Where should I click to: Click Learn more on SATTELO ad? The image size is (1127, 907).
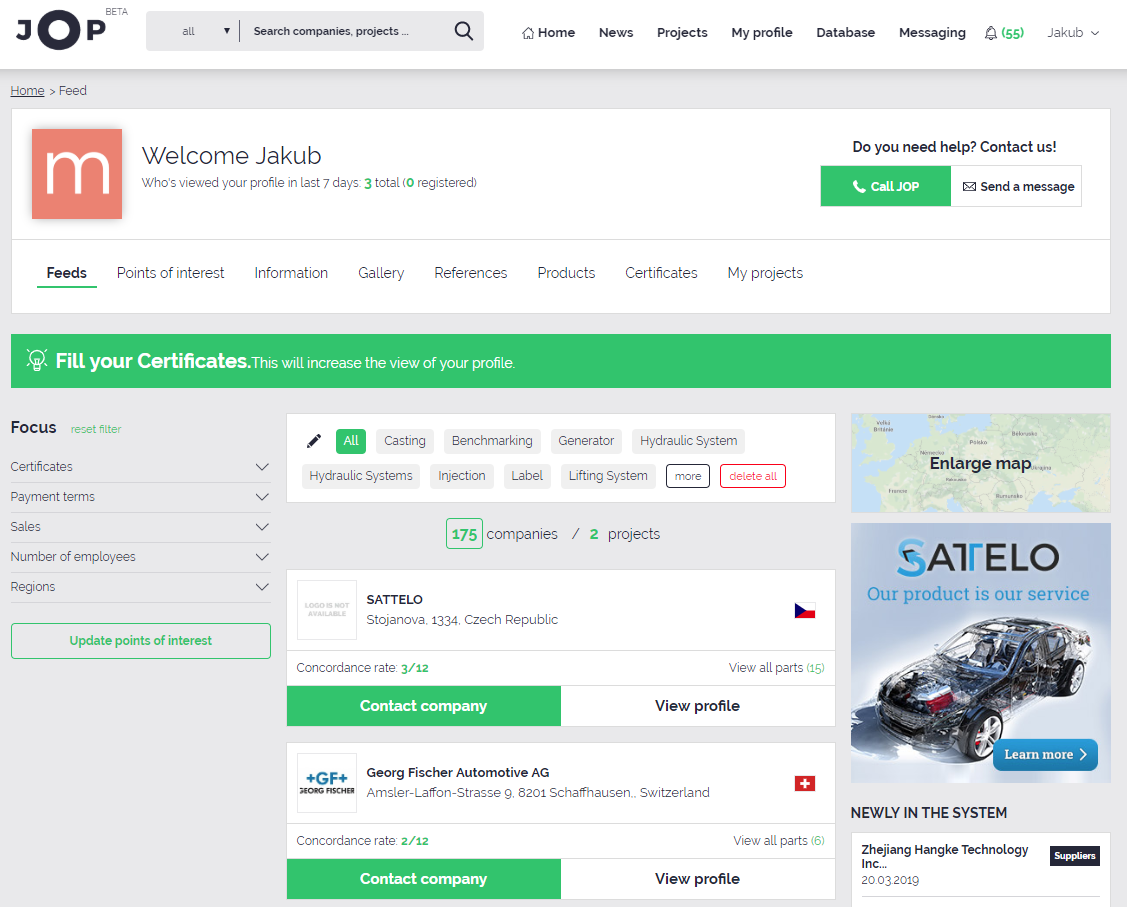pos(1045,755)
